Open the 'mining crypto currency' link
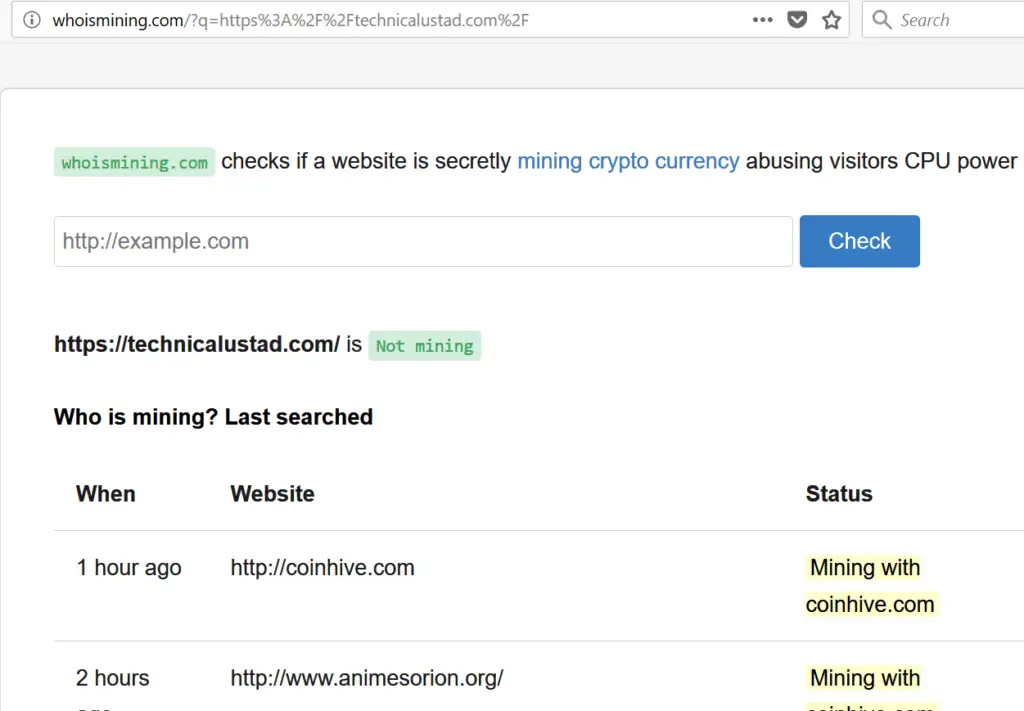 pyautogui.click(x=628, y=160)
